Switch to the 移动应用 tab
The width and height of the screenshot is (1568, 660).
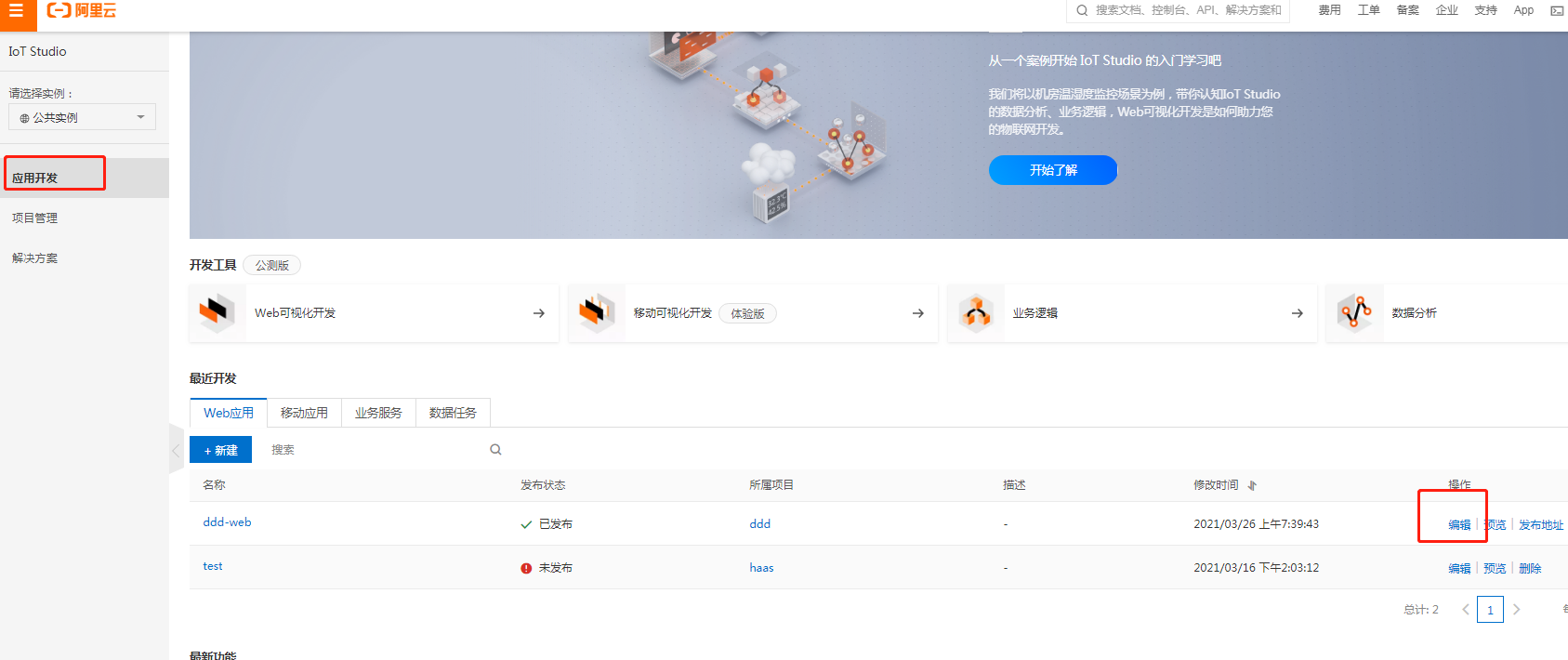point(304,413)
